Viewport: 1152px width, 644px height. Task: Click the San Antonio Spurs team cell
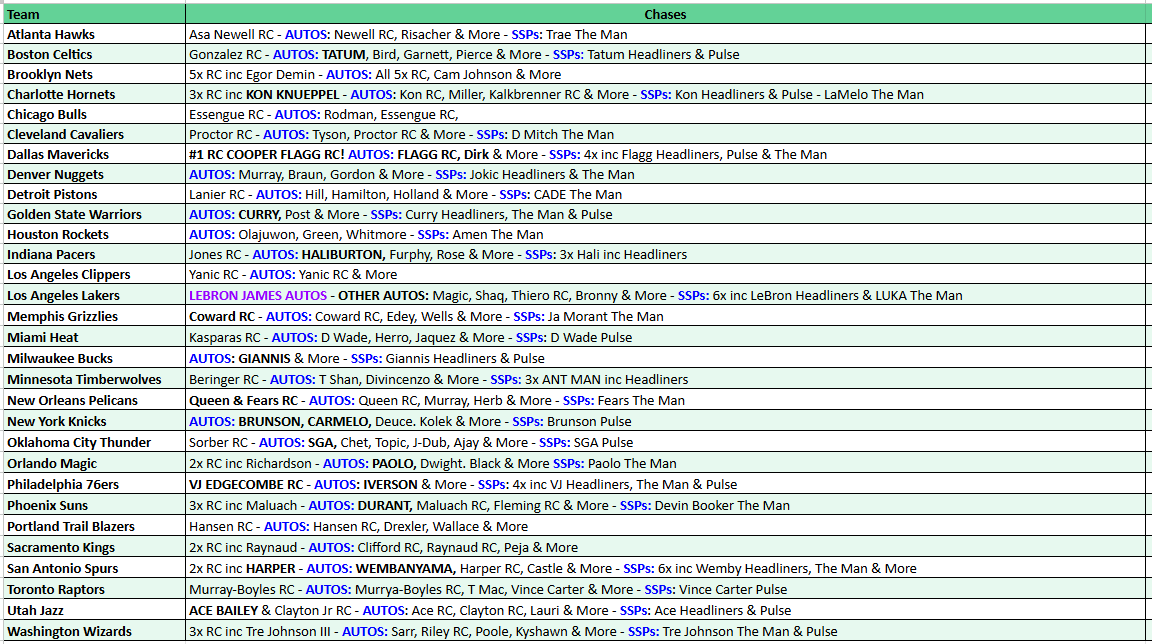pyautogui.click(x=60, y=568)
